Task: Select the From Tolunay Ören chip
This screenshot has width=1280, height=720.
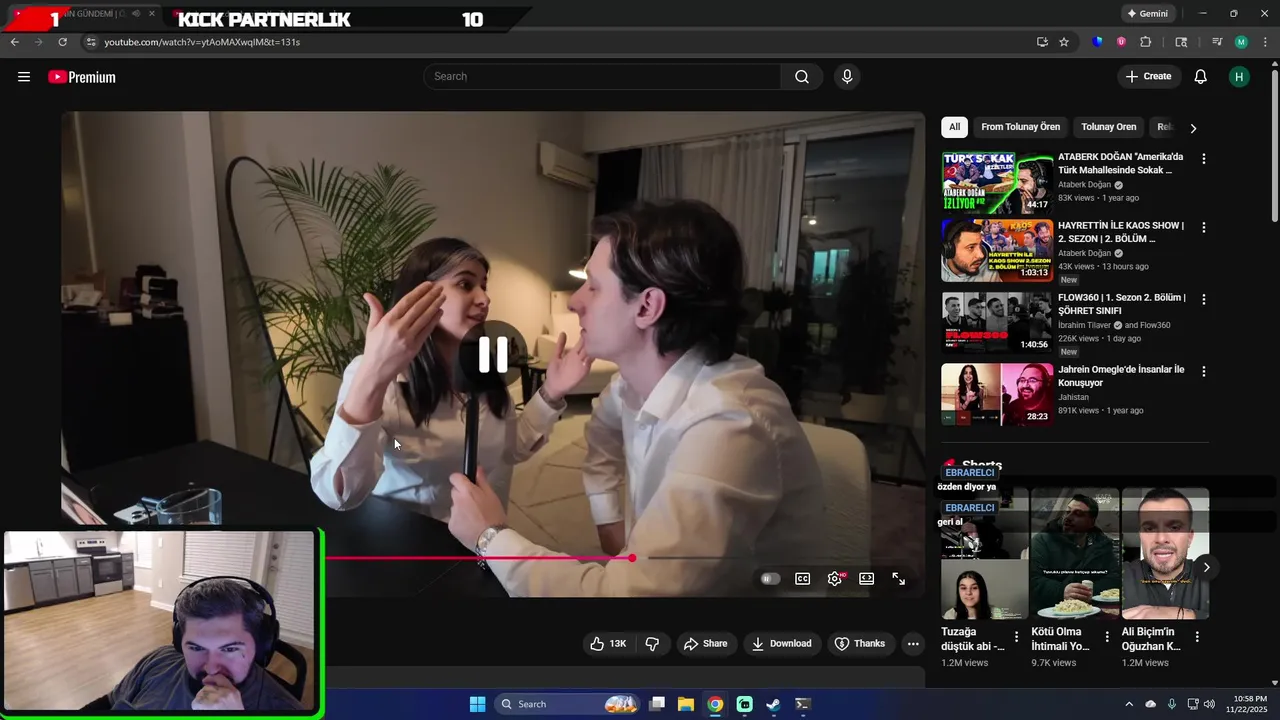Action: (1021, 127)
